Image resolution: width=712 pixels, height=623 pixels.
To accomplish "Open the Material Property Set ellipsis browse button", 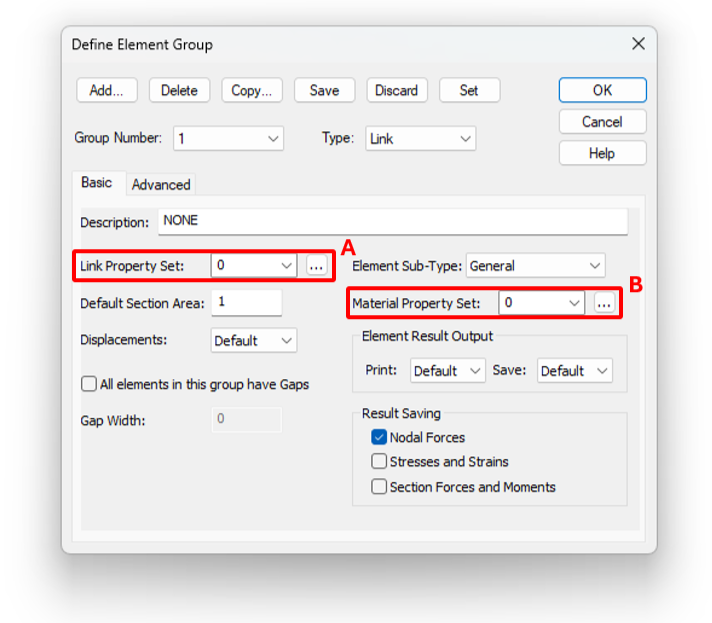I will pyautogui.click(x=604, y=303).
